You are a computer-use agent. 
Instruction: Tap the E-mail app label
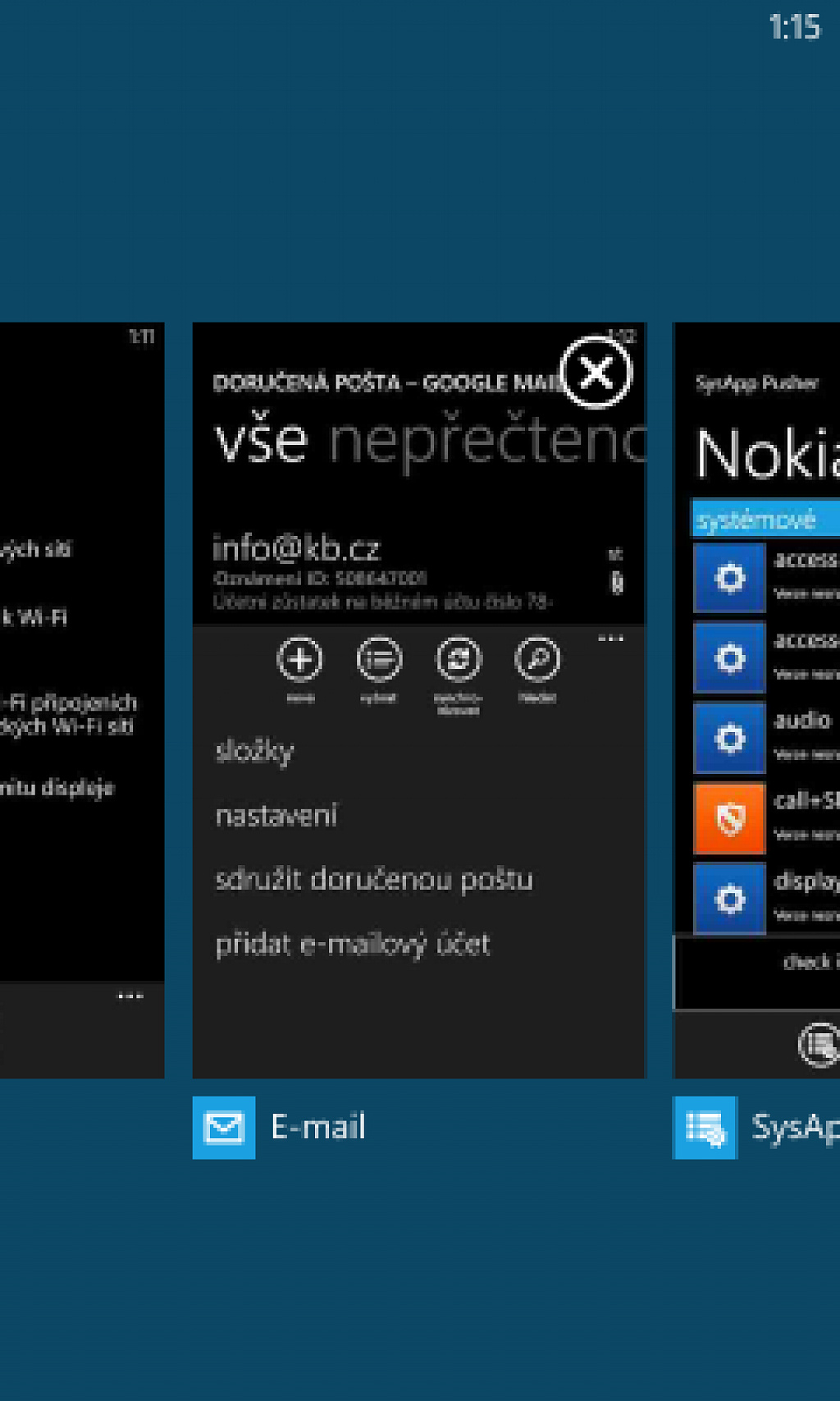pos(318,1127)
